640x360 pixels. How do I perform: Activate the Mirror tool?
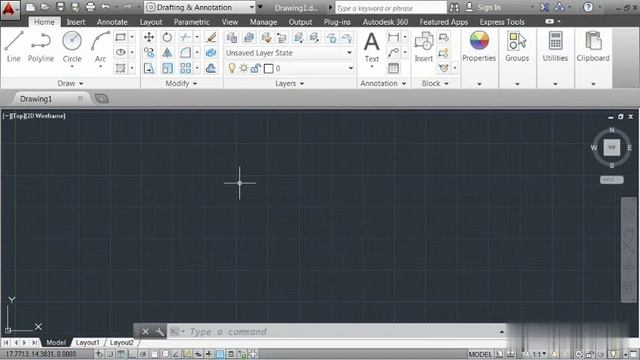[167, 53]
